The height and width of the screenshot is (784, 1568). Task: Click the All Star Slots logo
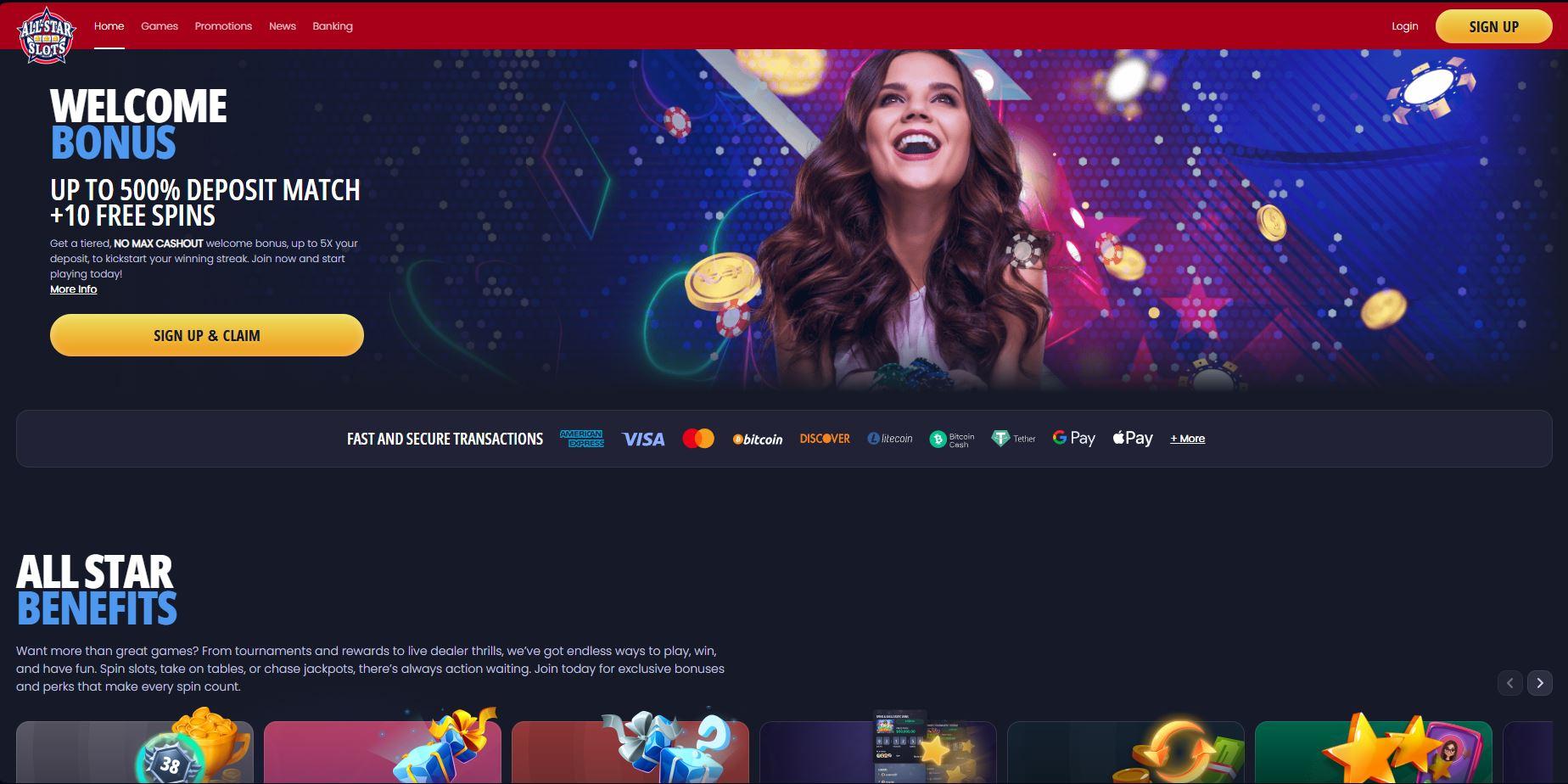point(47,36)
